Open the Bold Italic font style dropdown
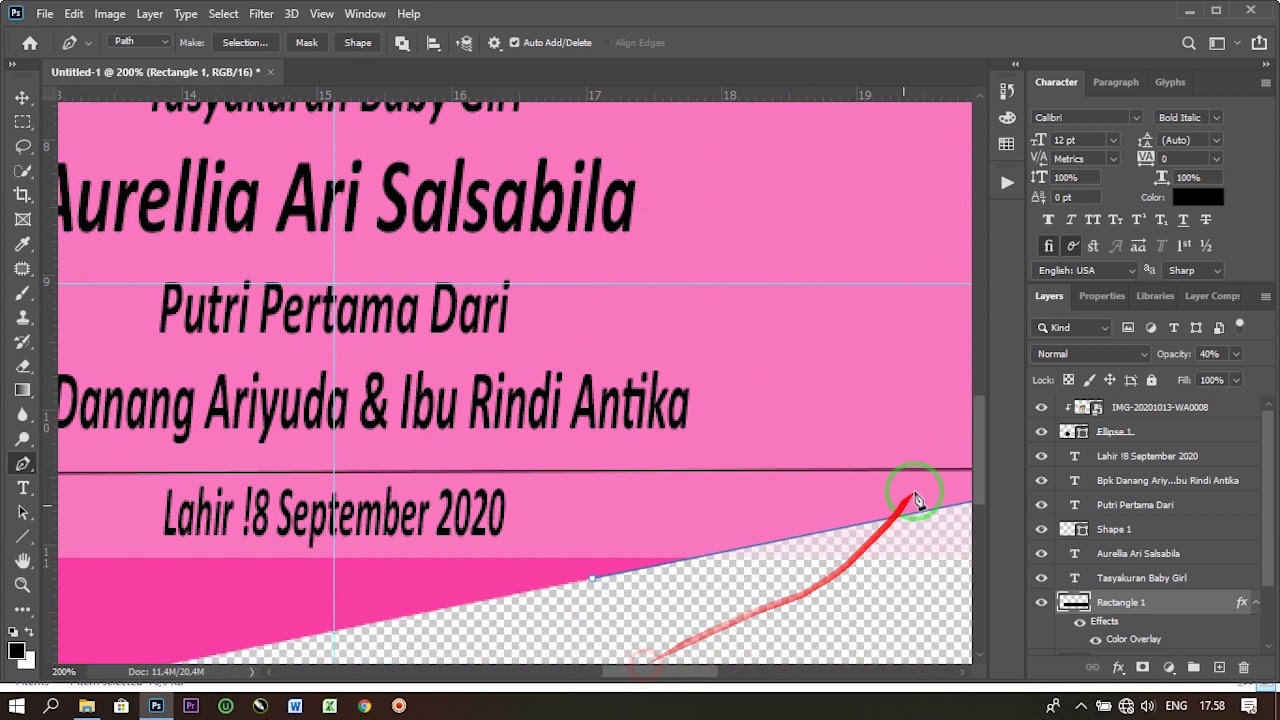This screenshot has width=1280, height=720. tap(1188, 118)
